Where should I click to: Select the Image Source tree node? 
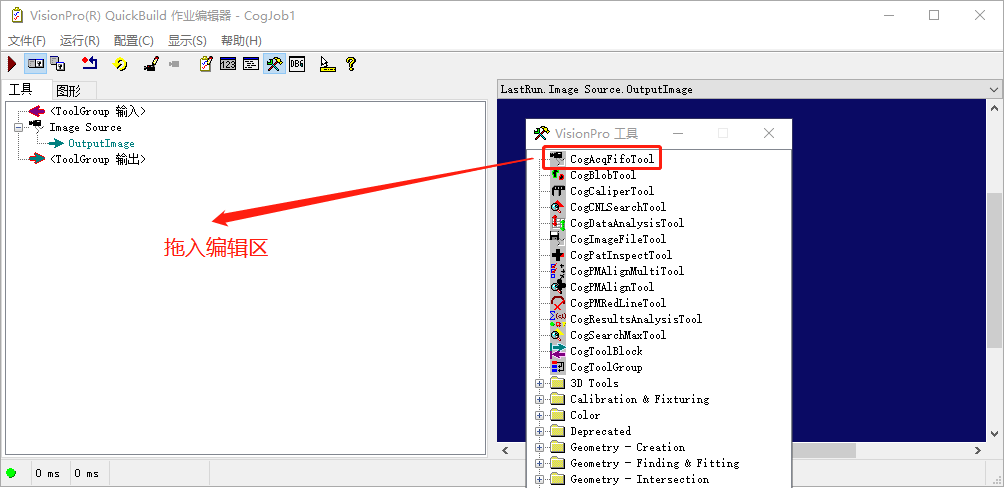(85, 127)
